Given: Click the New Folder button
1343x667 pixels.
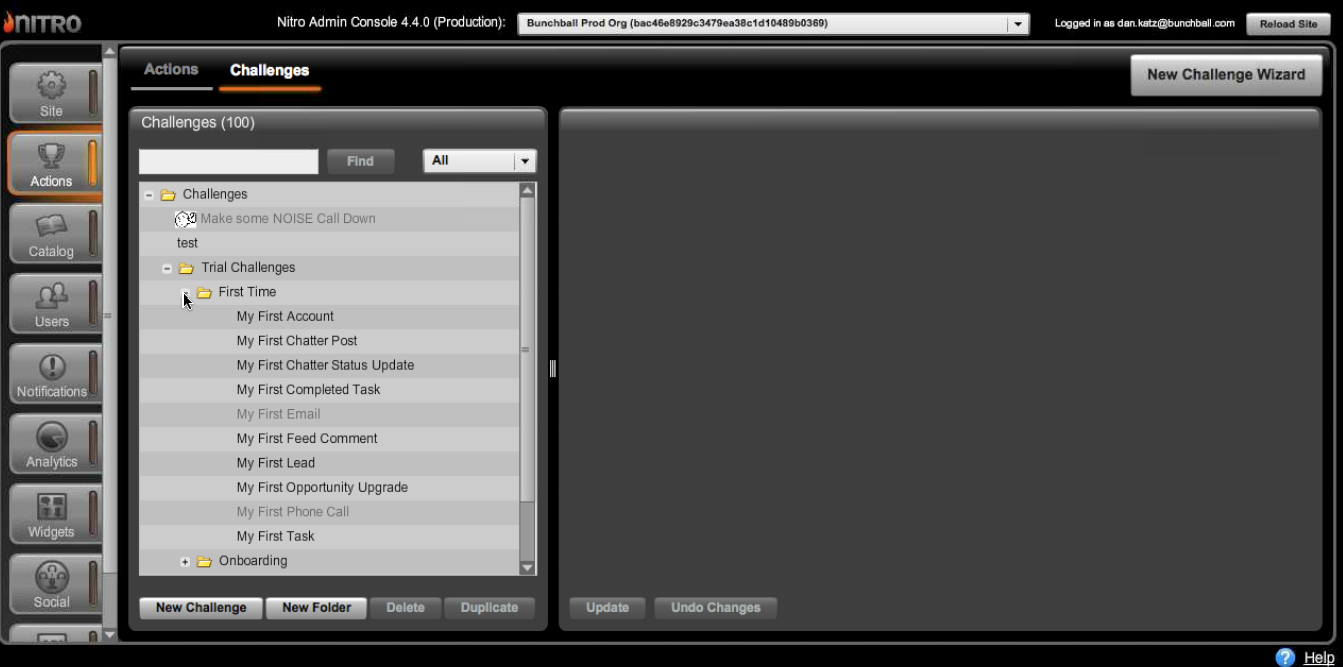Looking at the screenshot, I should pyautogui.click(x=316, y=607).
